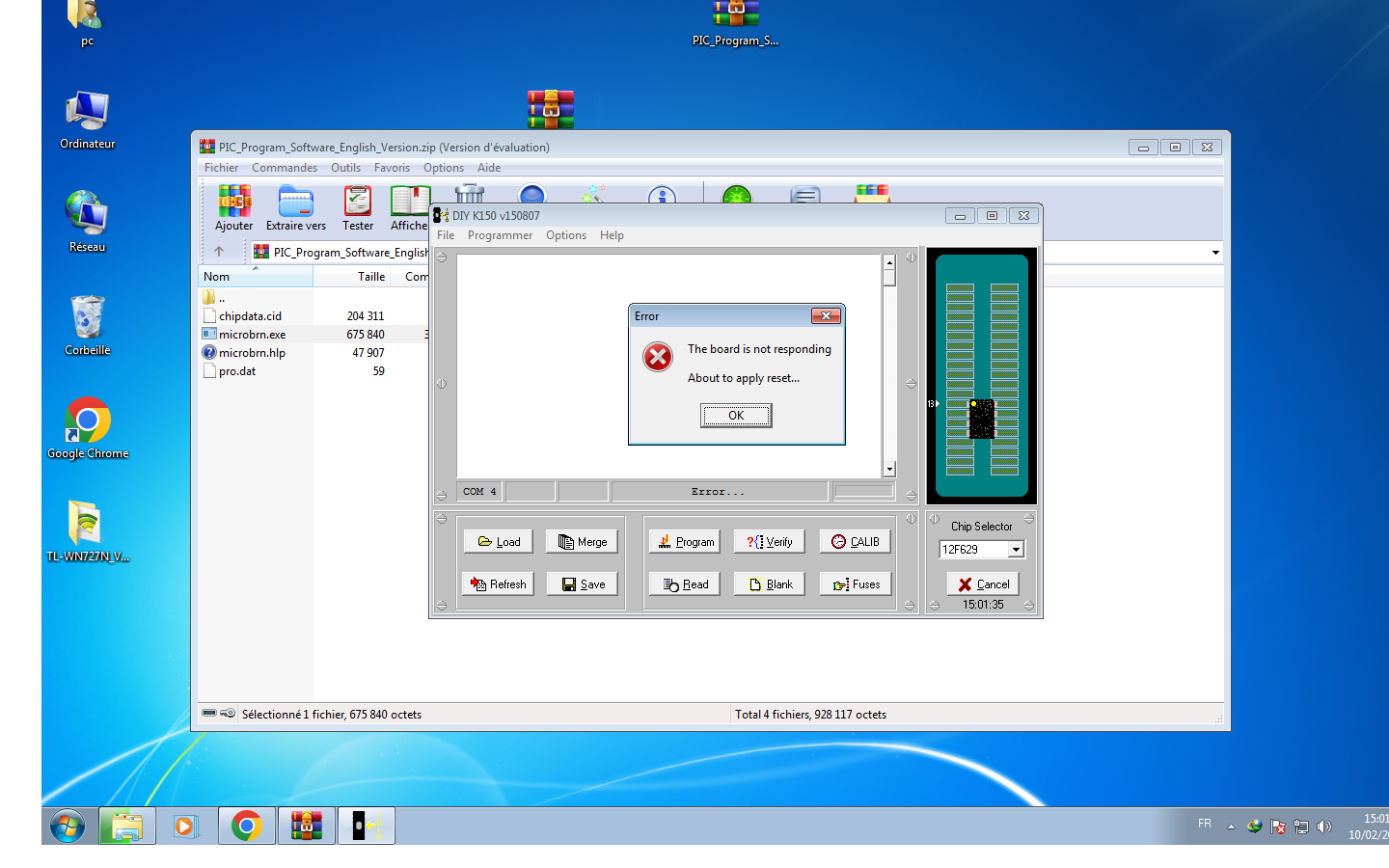
Task: Click the Fuses button
Action: [855, 584]
